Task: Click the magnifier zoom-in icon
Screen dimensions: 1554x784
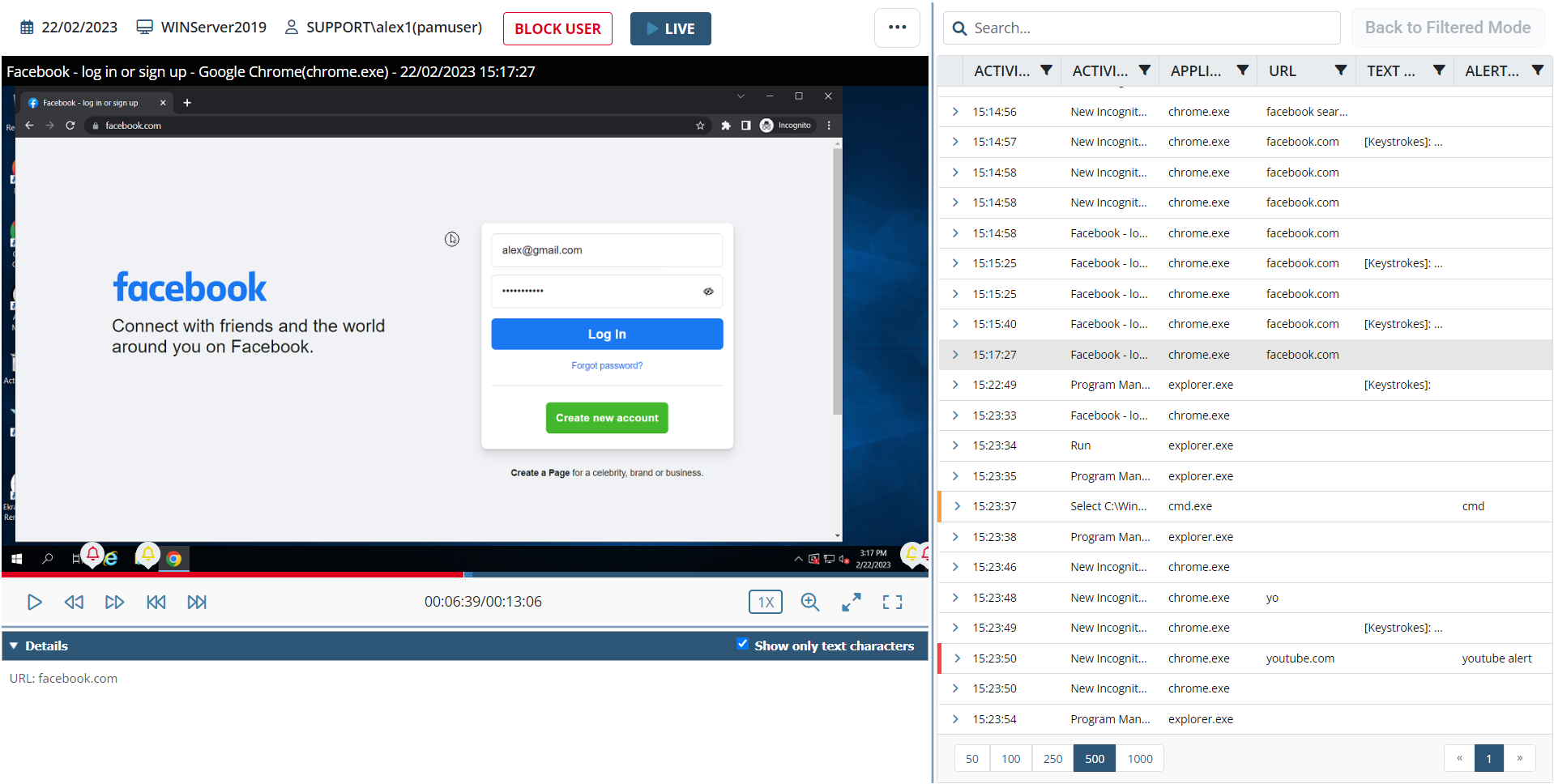Action: point(809,602)
